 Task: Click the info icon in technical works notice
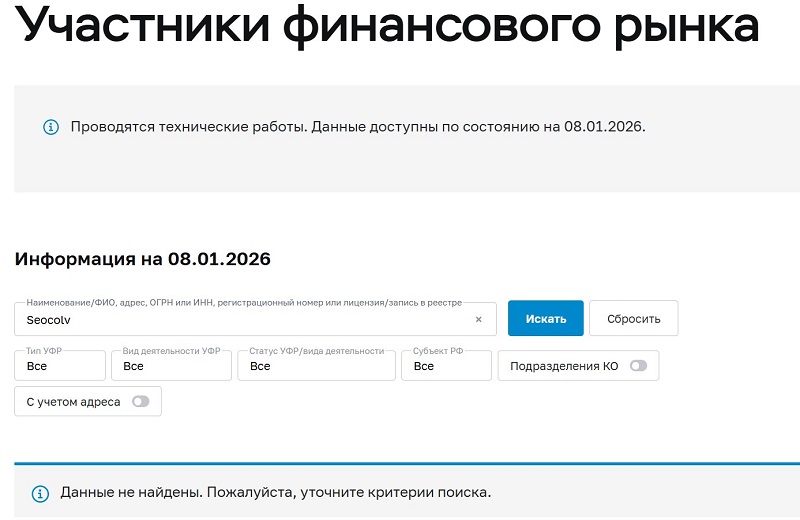tap(51, 127)
